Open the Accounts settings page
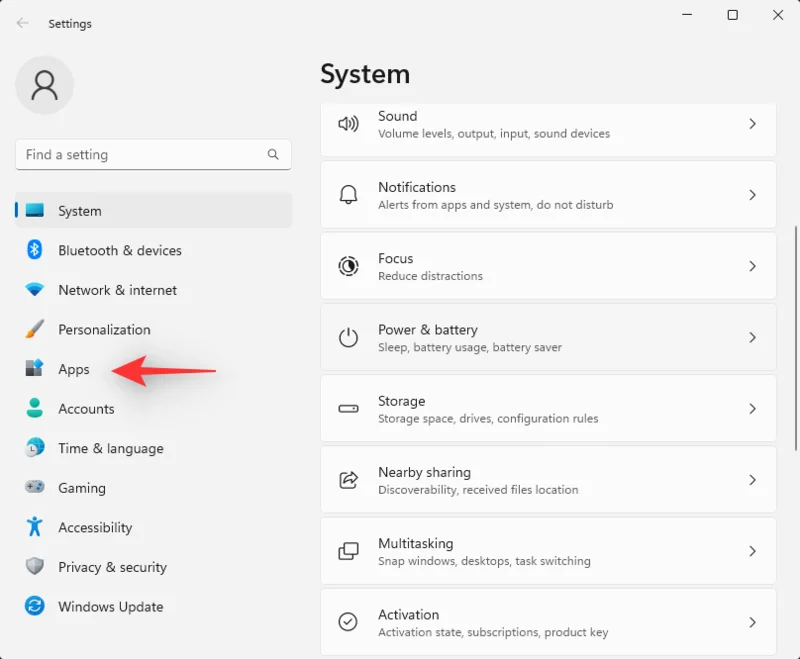The height and width of the screenshot is (659, 800). click(86, 408)
